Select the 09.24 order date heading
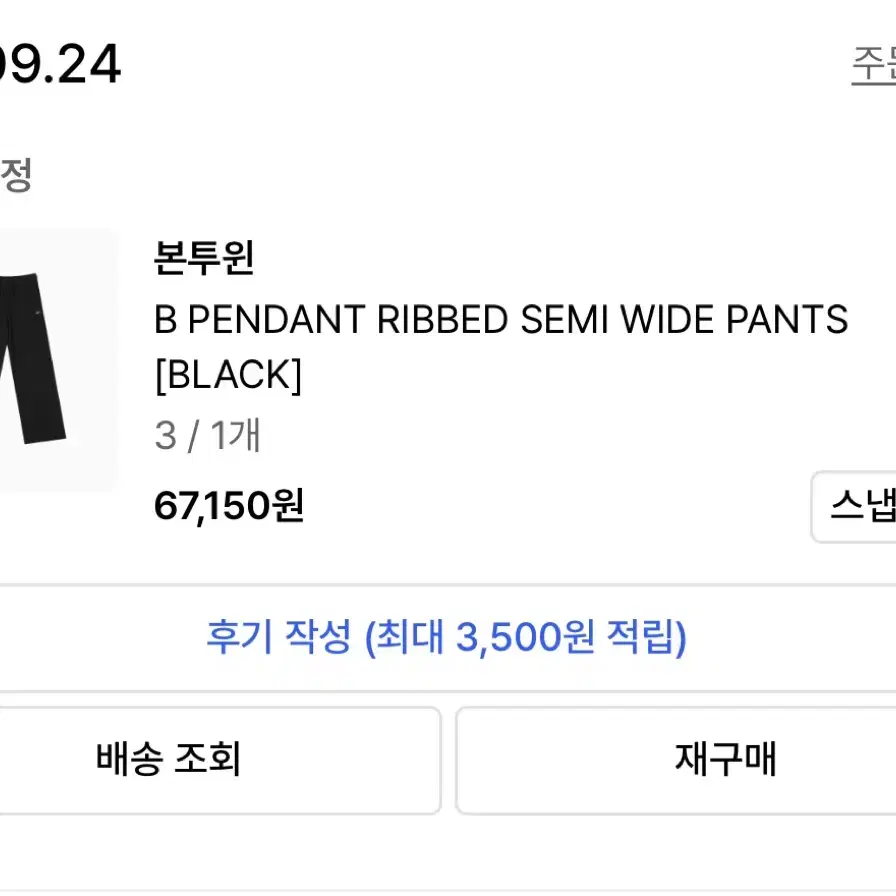The height and width of the screenshot is (896, 896). (60, 64)
